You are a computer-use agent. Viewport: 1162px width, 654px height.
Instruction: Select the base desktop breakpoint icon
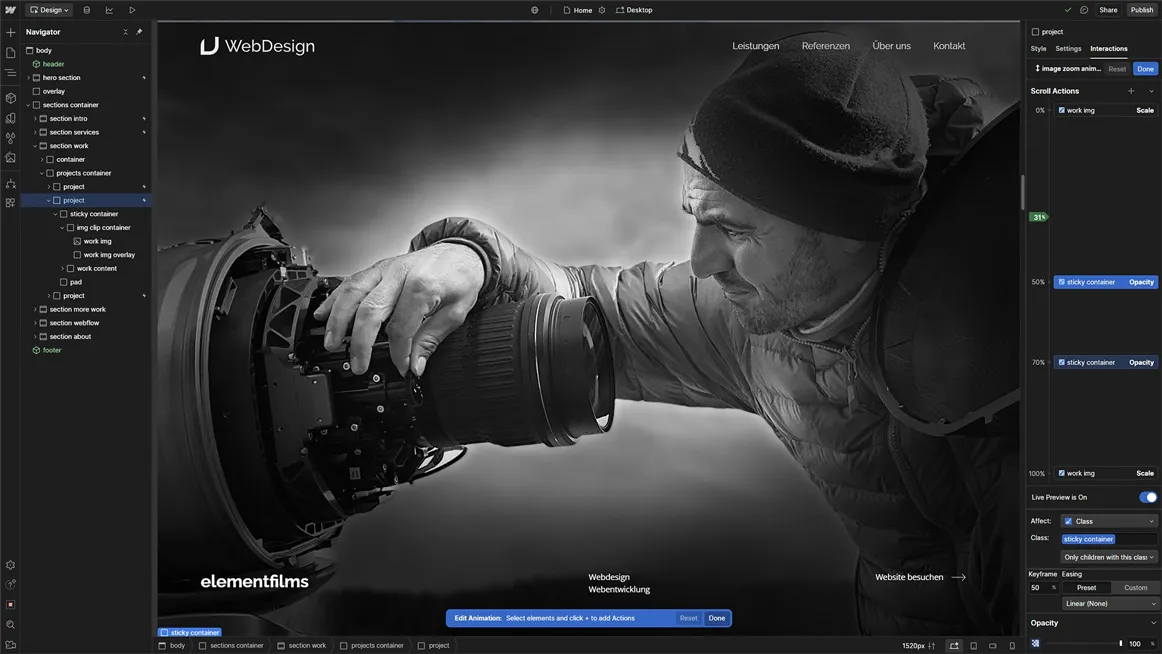(954, 646)
